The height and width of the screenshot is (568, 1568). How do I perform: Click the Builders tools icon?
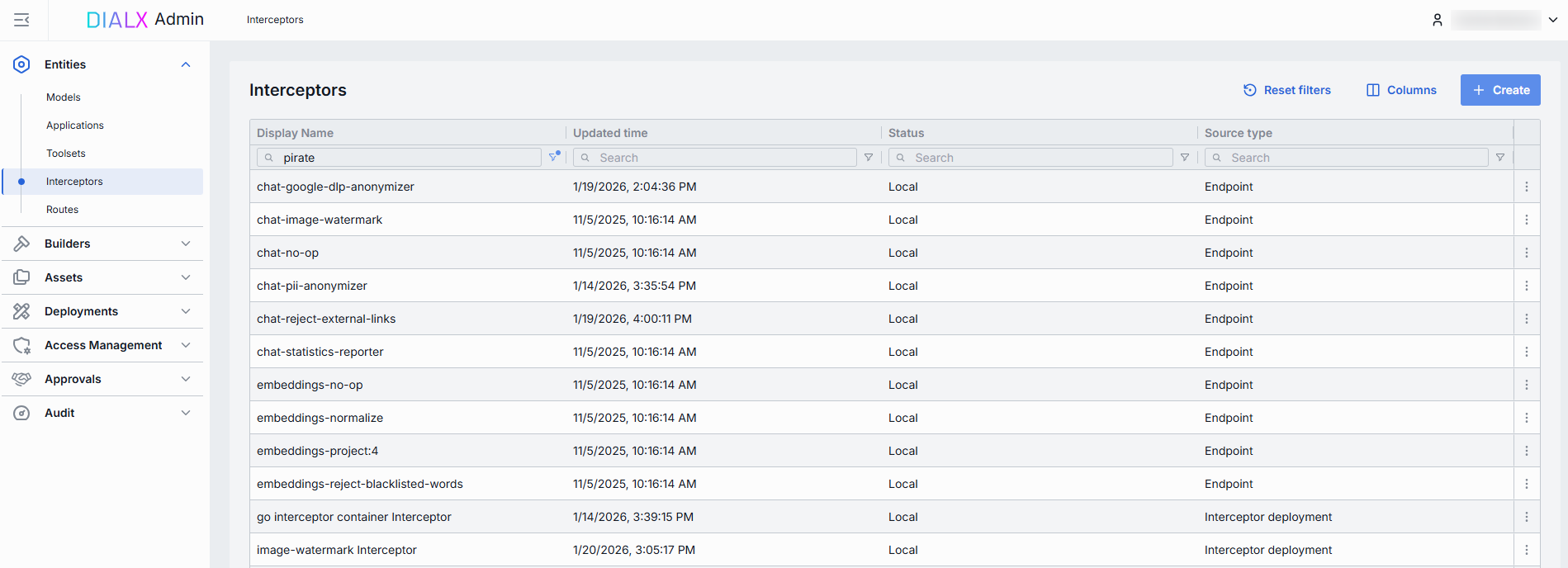point(21,244)
